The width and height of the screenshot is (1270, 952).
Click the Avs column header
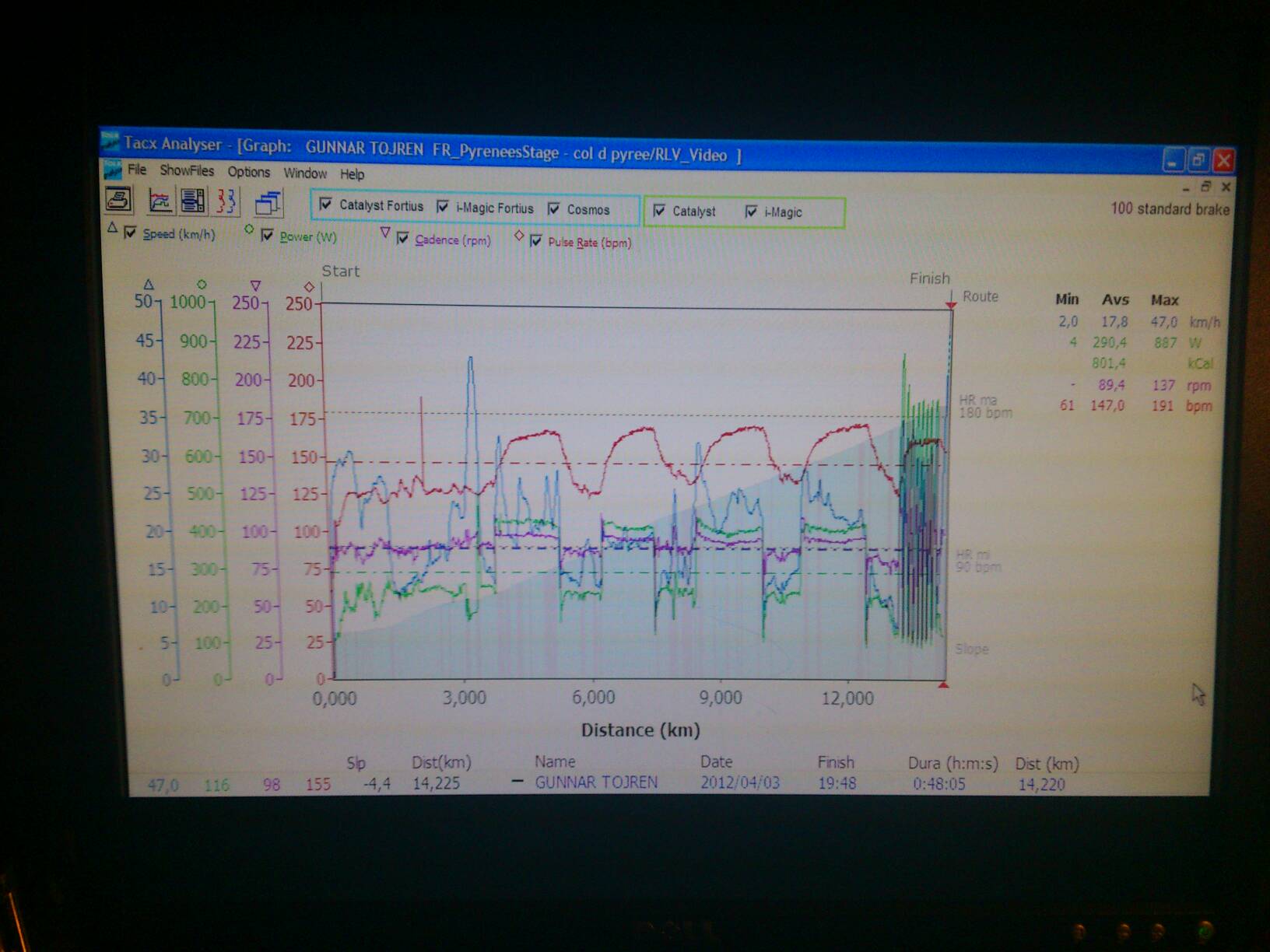(1115, 299)
